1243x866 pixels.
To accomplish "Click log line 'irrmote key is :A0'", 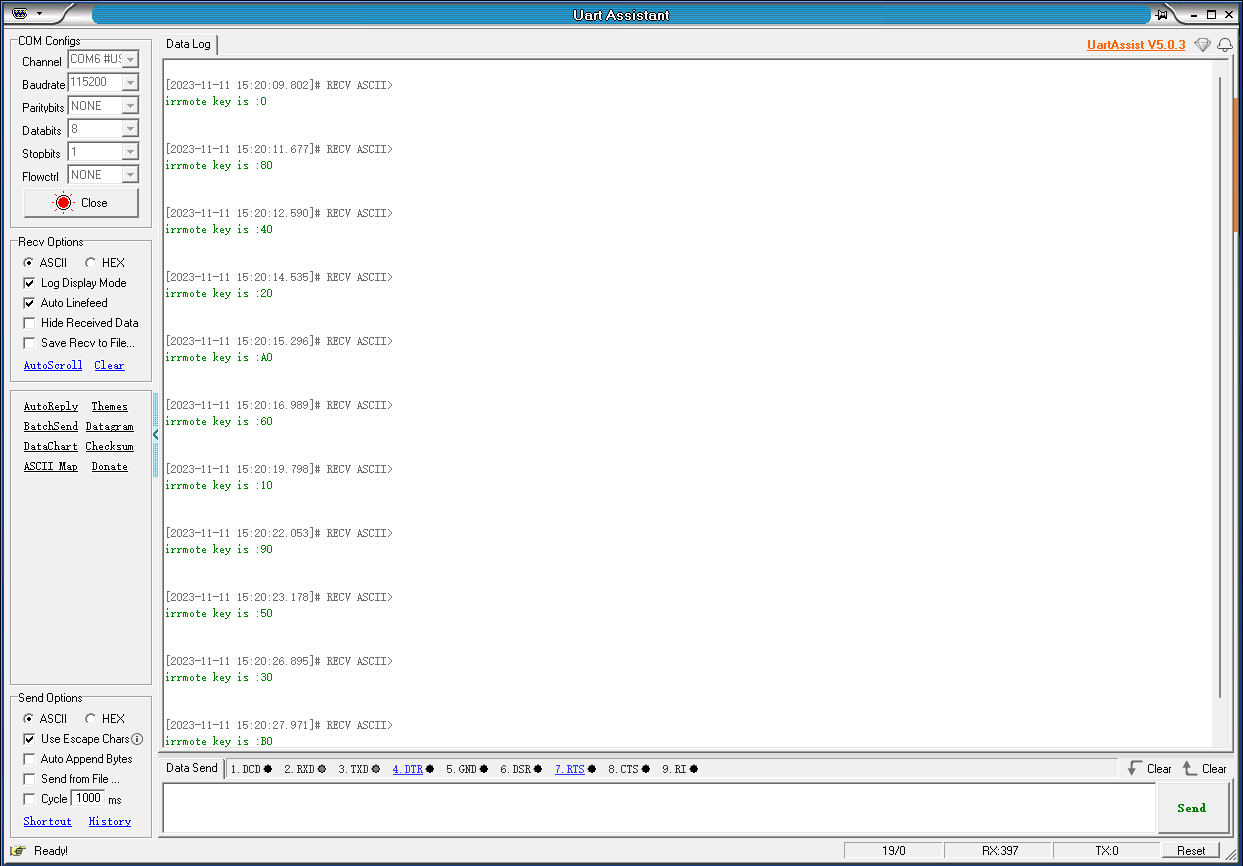I will tap(219, 358).
